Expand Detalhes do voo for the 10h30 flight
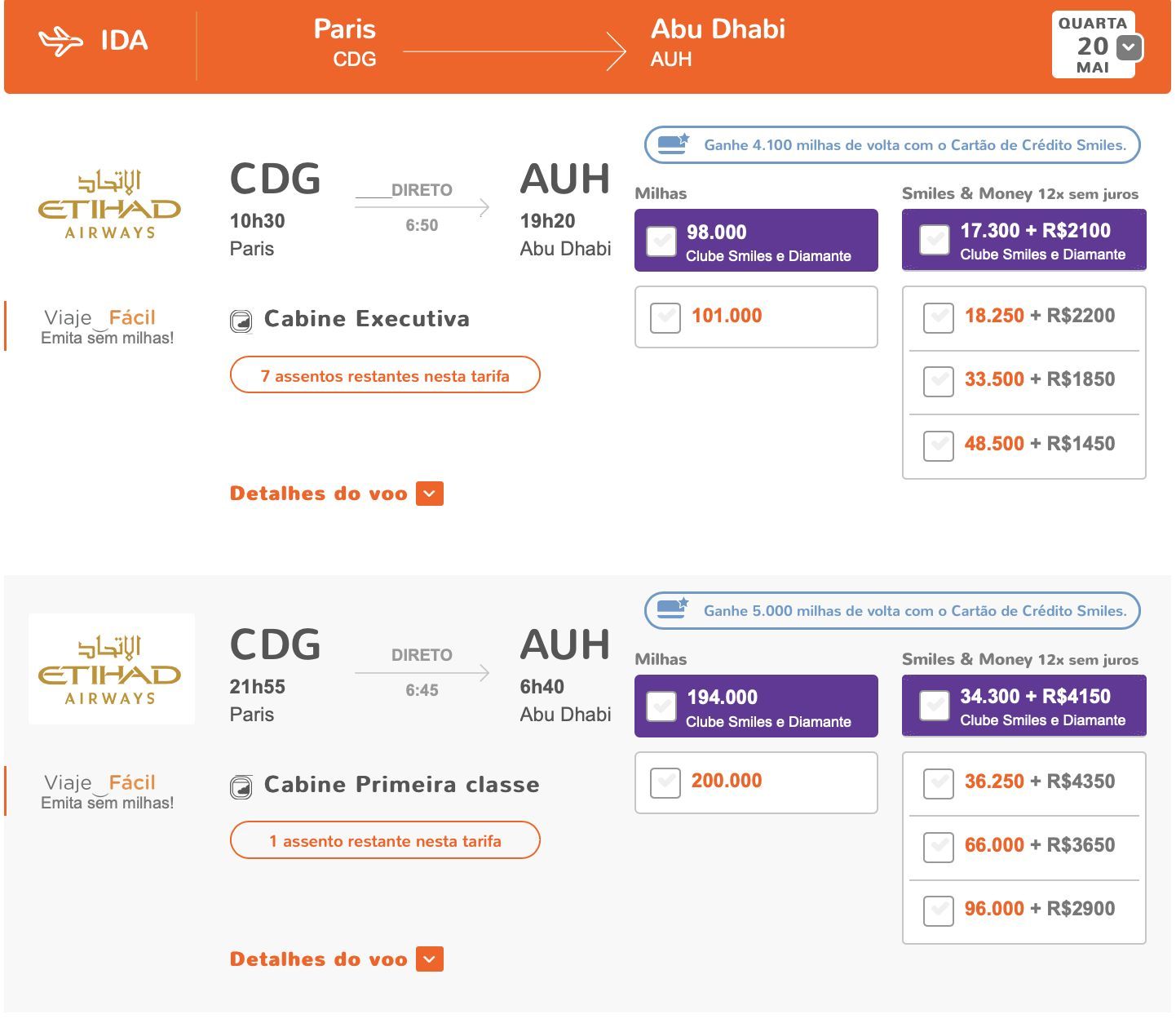This screenshot has width=1176, height=1023. [x=336, y=494]
